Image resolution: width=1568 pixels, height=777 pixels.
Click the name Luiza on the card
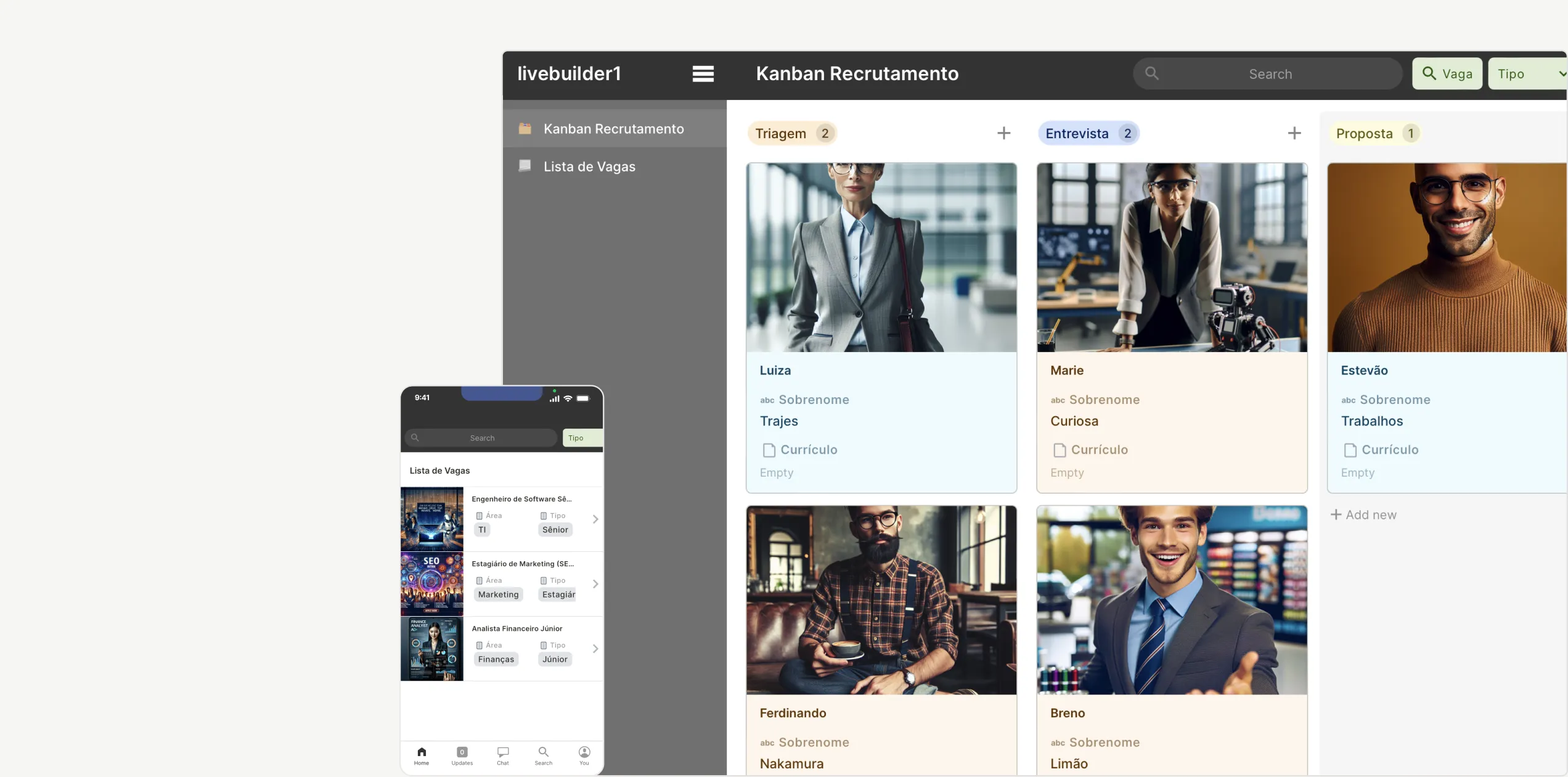point(775,371)
